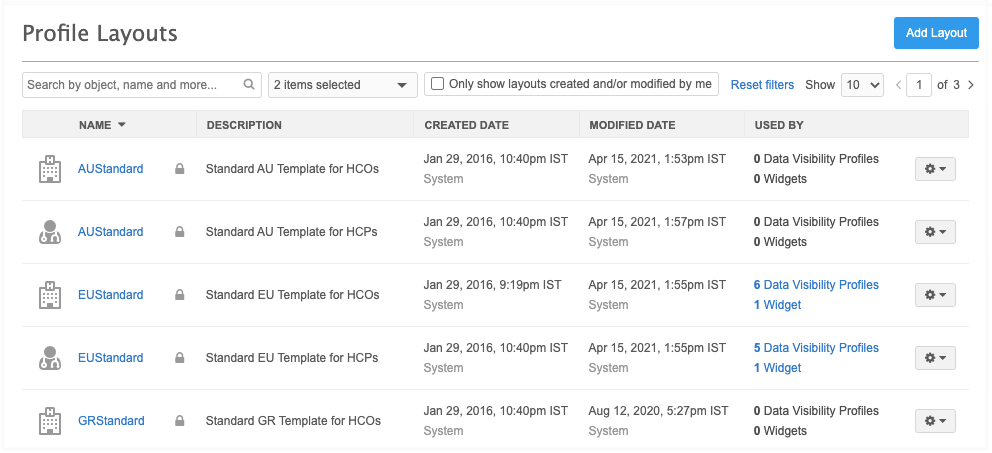Viewport: 992px width, 453px height.
Task: Click the page number input box
Action: 919,85
